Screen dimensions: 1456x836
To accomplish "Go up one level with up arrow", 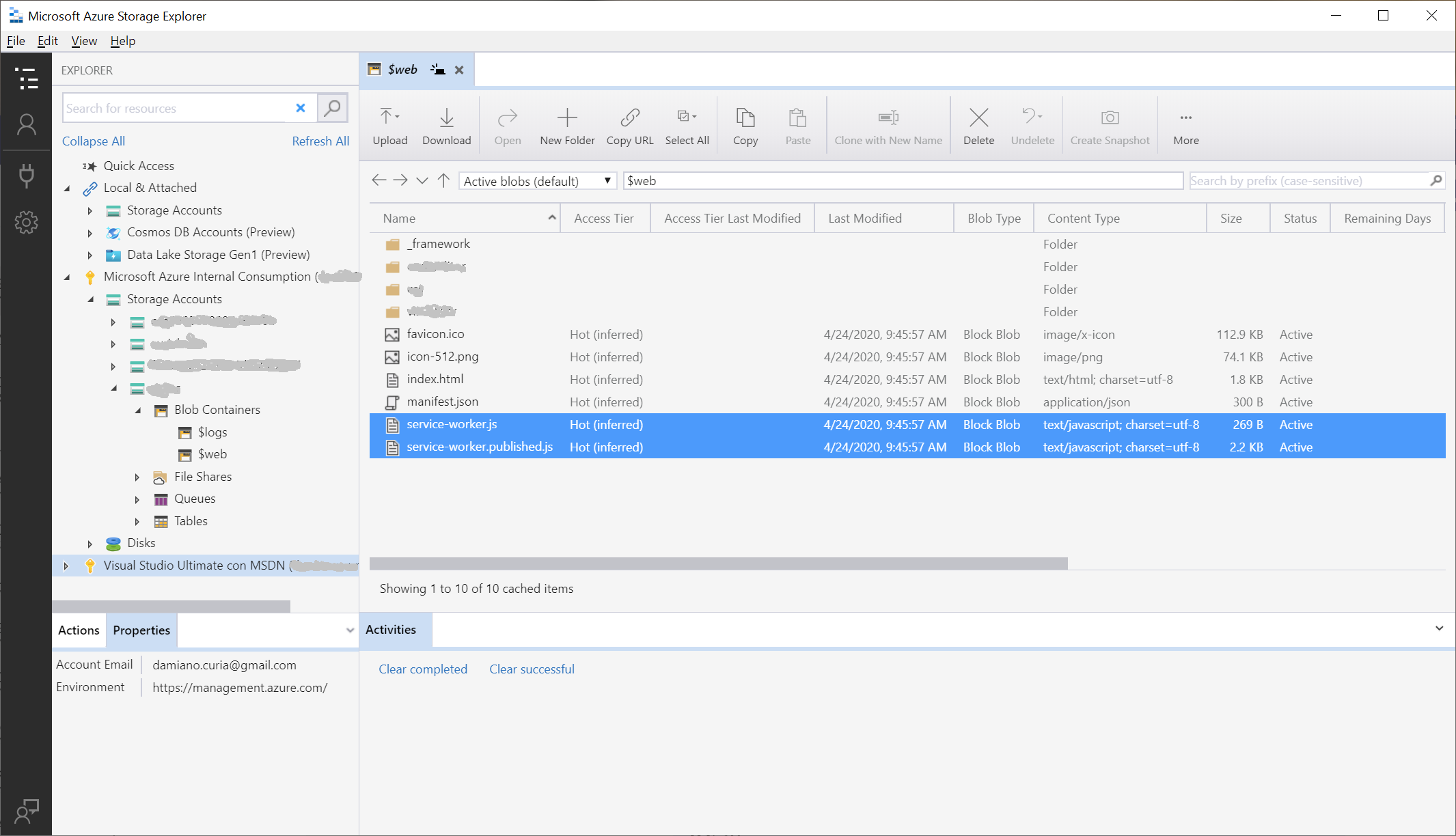I will [x=443, y=180].
